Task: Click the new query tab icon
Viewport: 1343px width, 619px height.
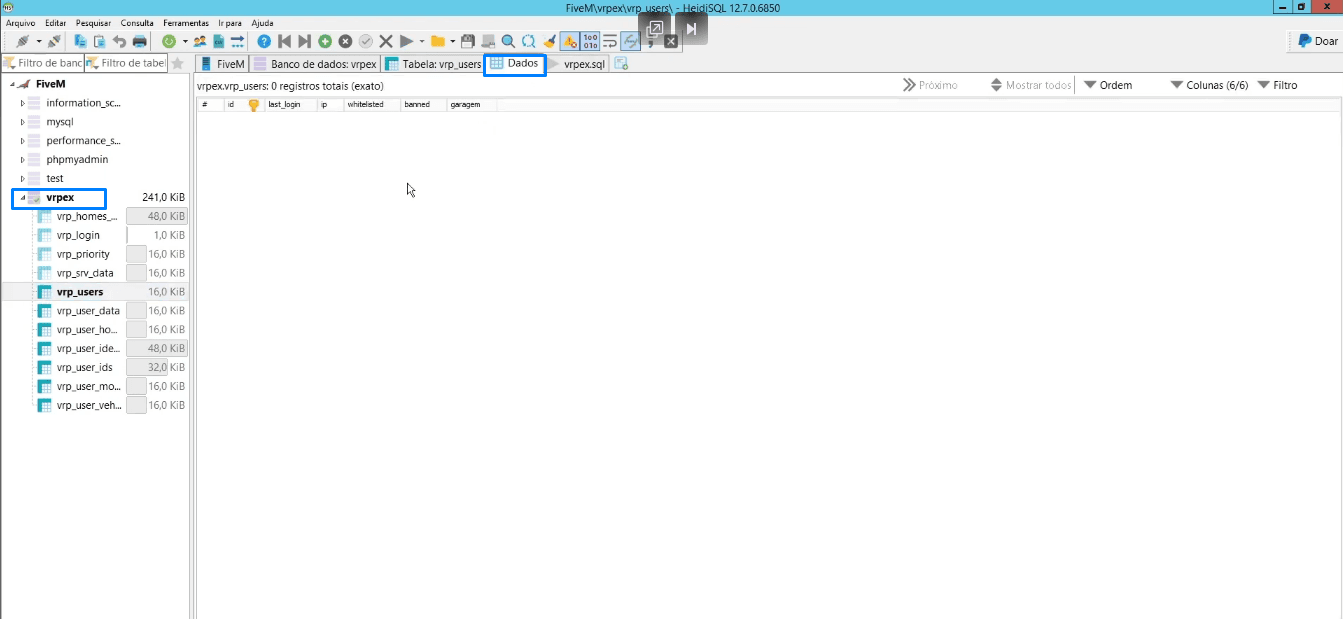Action: pos(621,64)
